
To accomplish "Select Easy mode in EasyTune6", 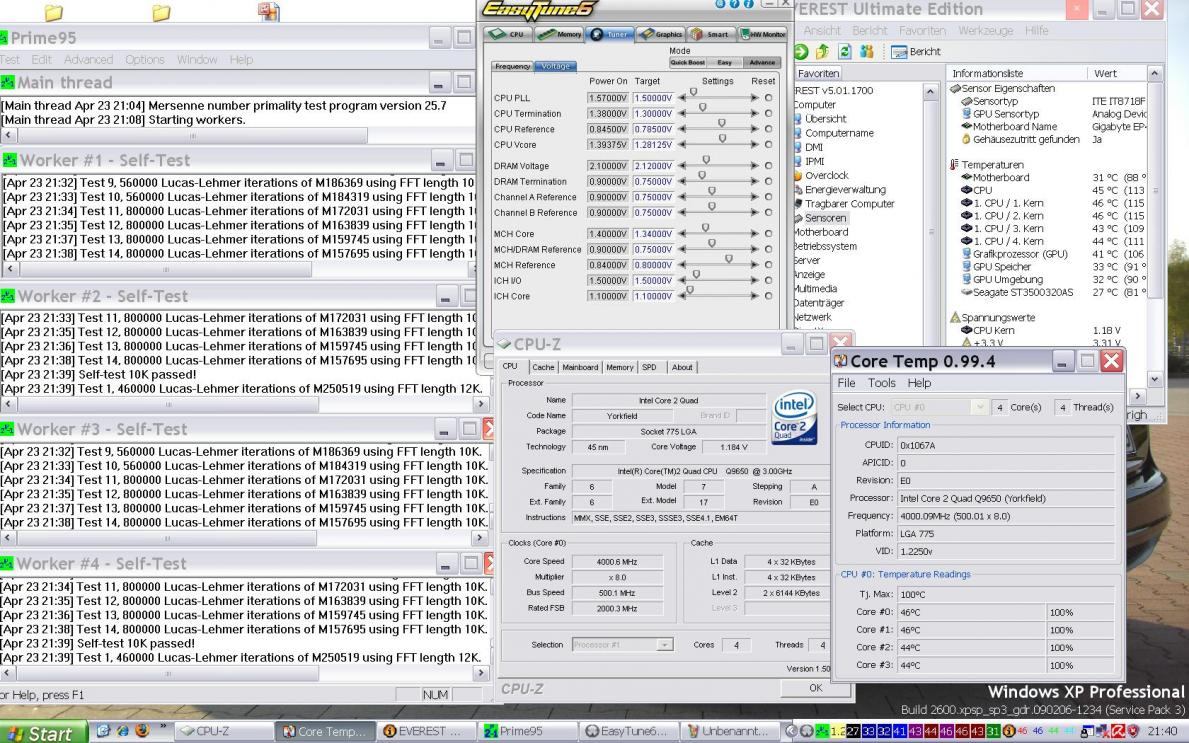I will [724, 62].
